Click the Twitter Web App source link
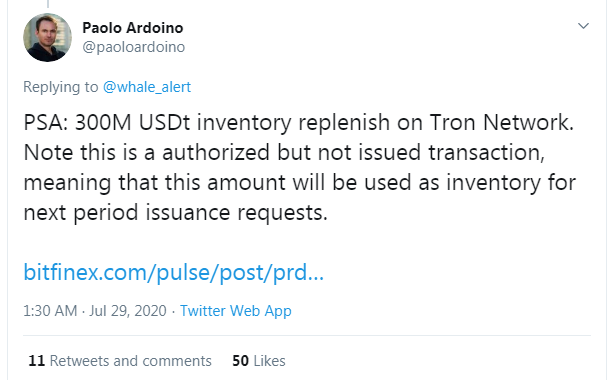The width and height of the screenshot is (609, 380). (236, 311)
